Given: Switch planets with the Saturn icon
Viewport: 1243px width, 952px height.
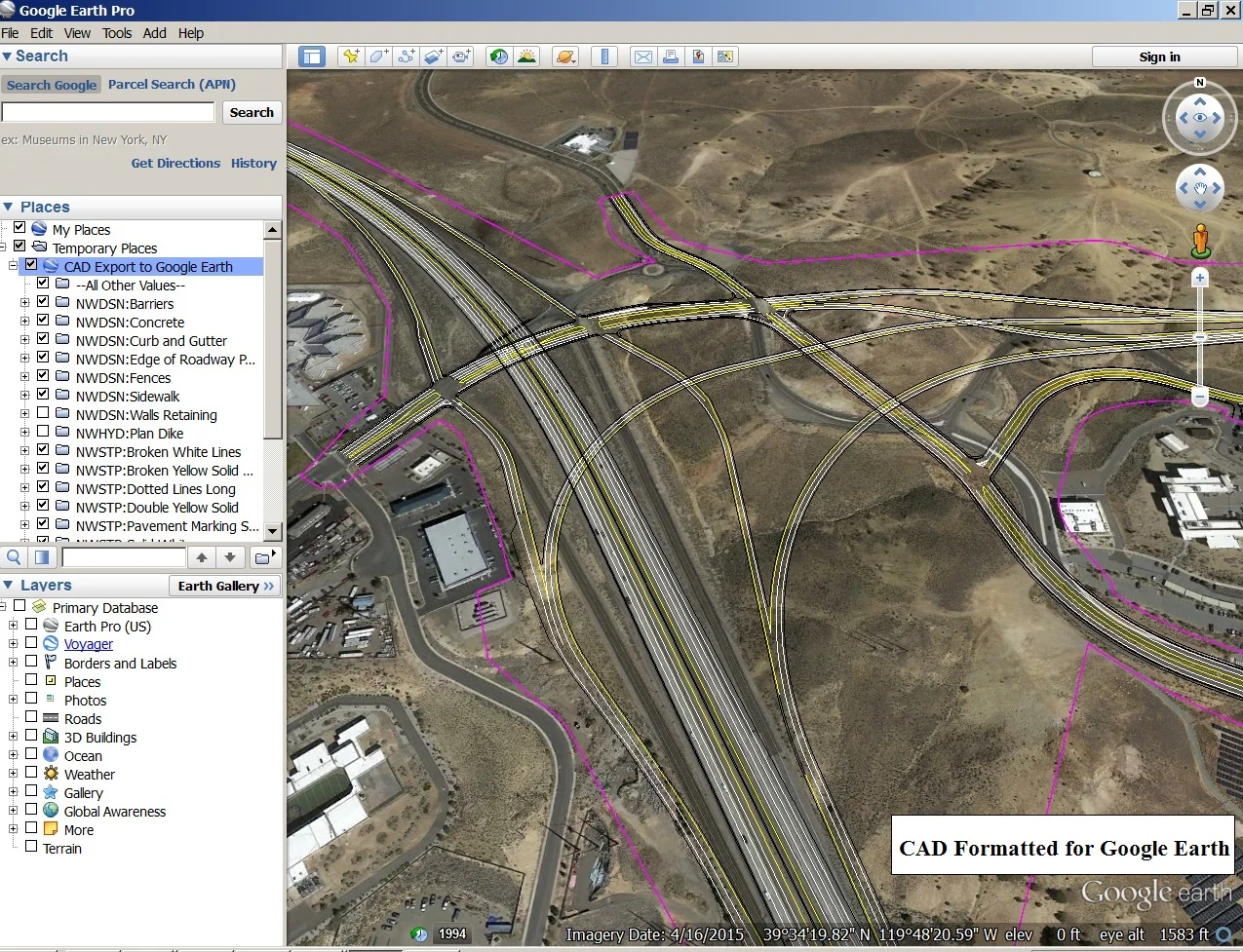Looking at the screenshot, I should (564, 57).
